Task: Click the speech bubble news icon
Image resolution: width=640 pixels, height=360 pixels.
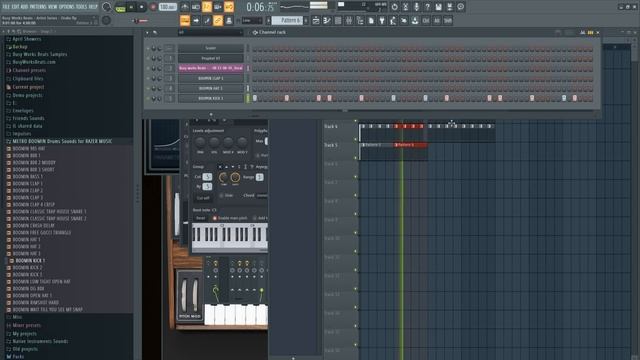Action: (460, 7)
